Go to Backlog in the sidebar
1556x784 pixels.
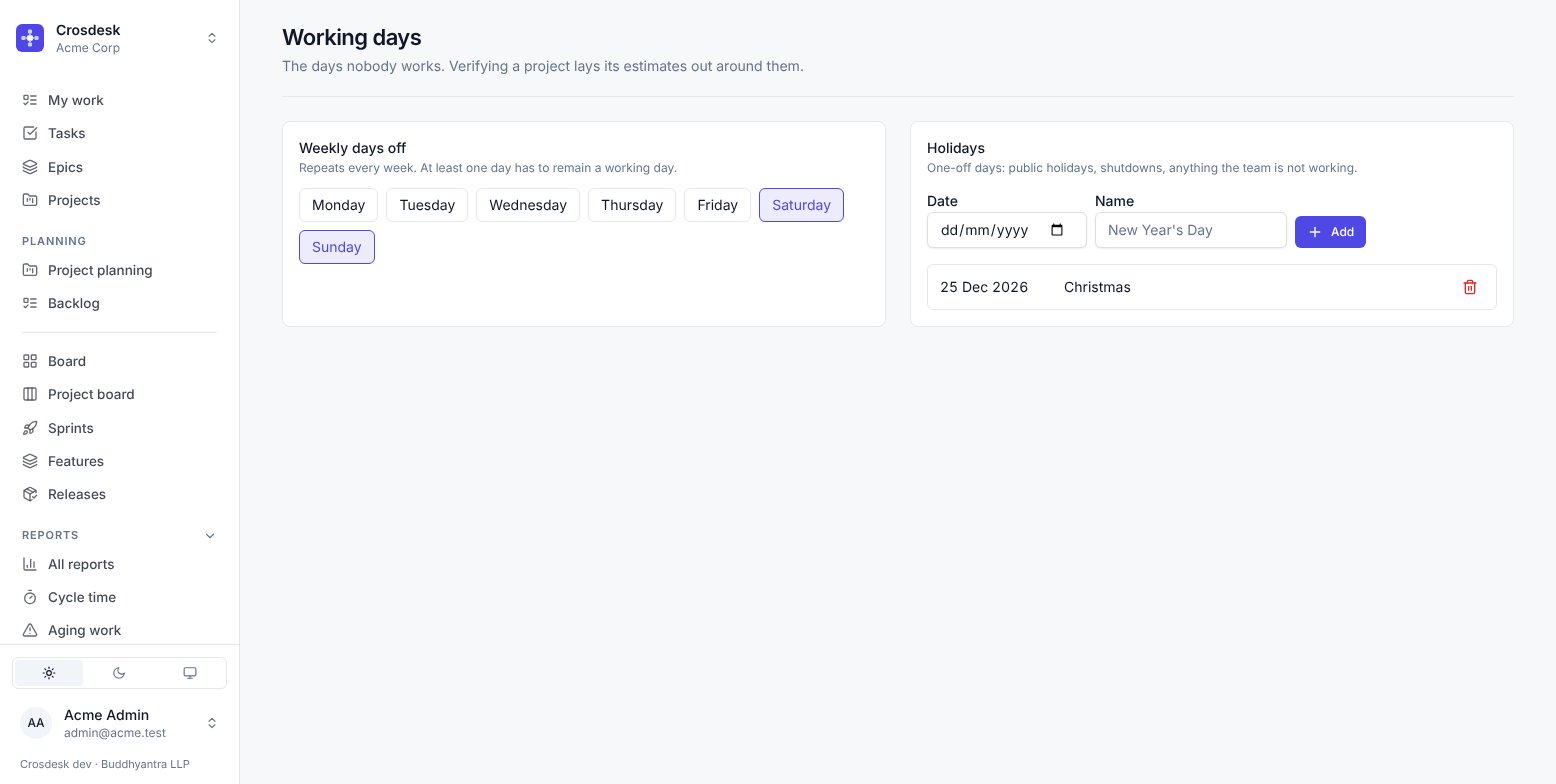click(x=74, y=303)
